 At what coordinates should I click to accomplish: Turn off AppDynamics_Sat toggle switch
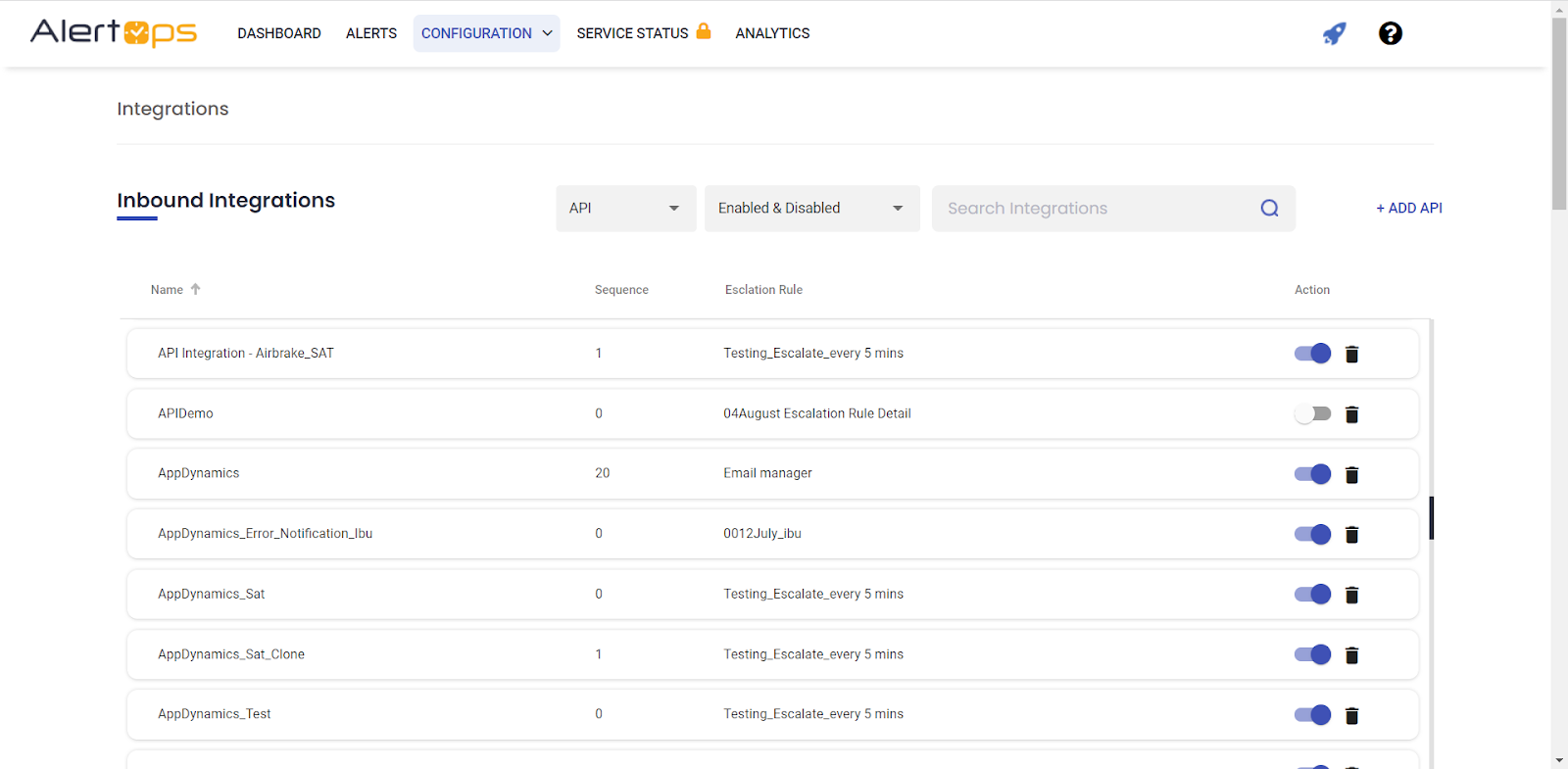click(1312, 595)
